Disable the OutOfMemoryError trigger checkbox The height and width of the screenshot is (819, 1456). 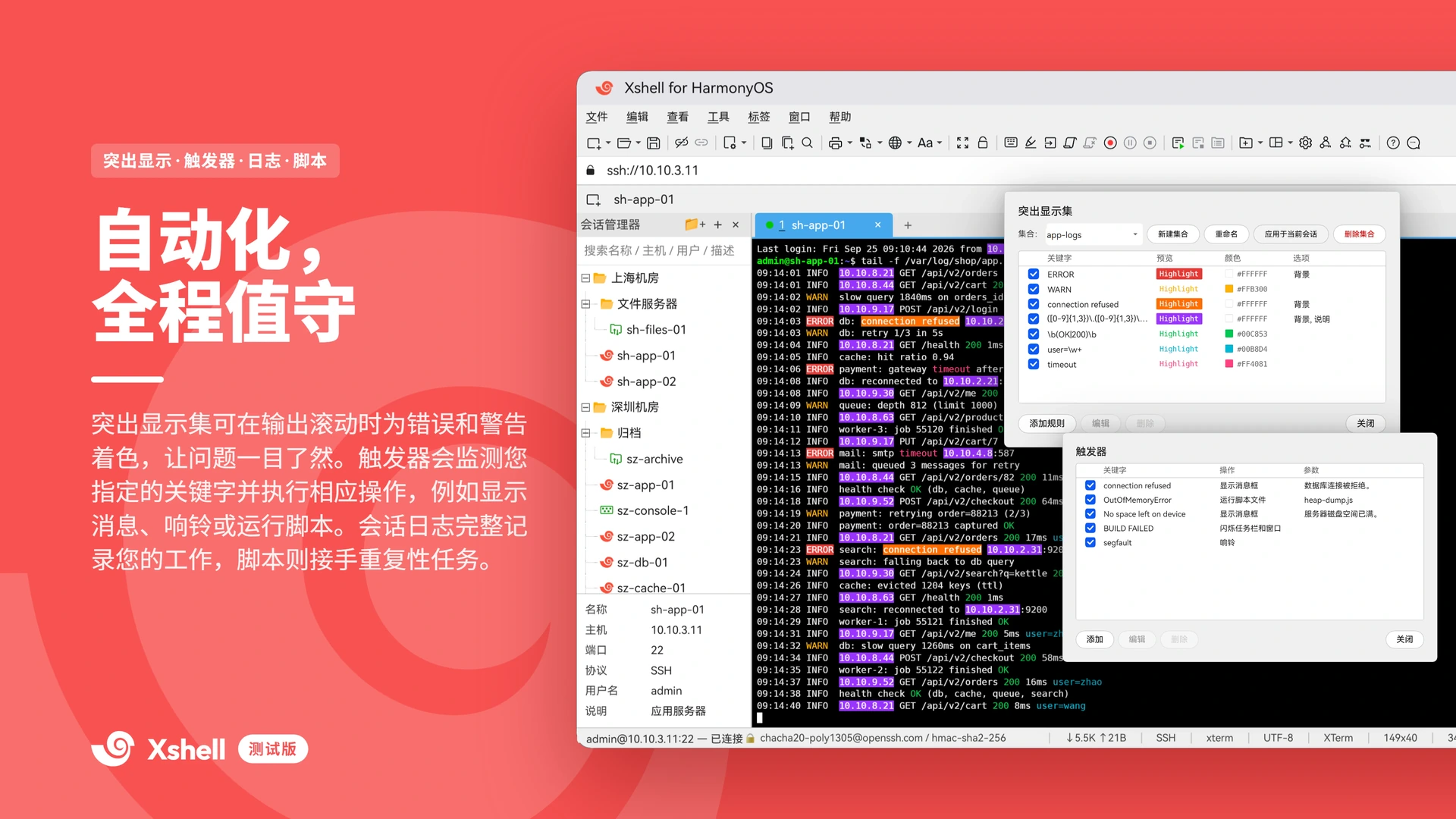click(1090, 500)
